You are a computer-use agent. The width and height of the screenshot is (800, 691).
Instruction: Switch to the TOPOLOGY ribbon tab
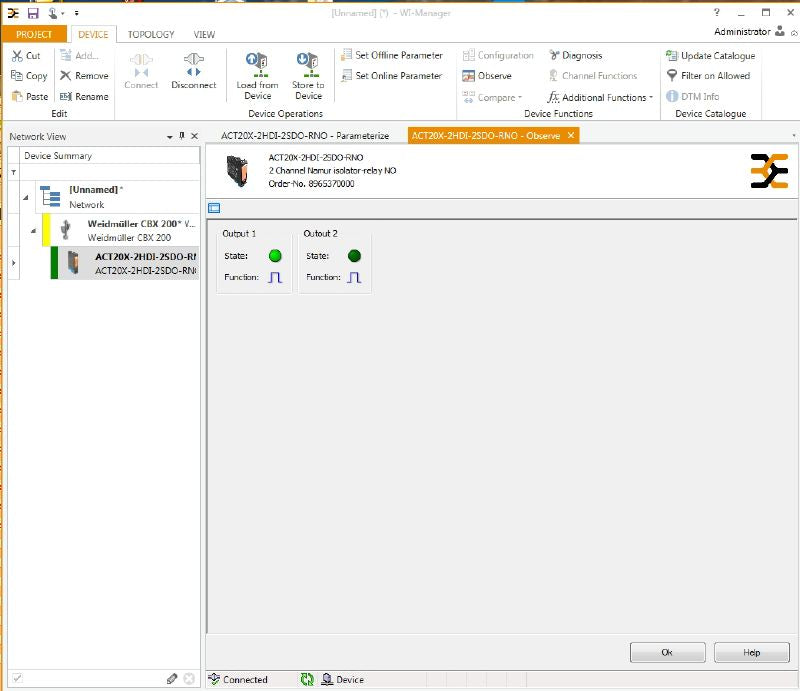point(151,34)
